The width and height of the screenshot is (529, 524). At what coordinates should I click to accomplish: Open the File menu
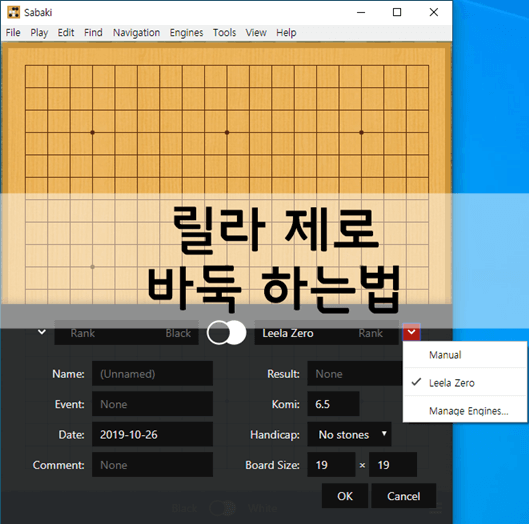coord(13,33)
